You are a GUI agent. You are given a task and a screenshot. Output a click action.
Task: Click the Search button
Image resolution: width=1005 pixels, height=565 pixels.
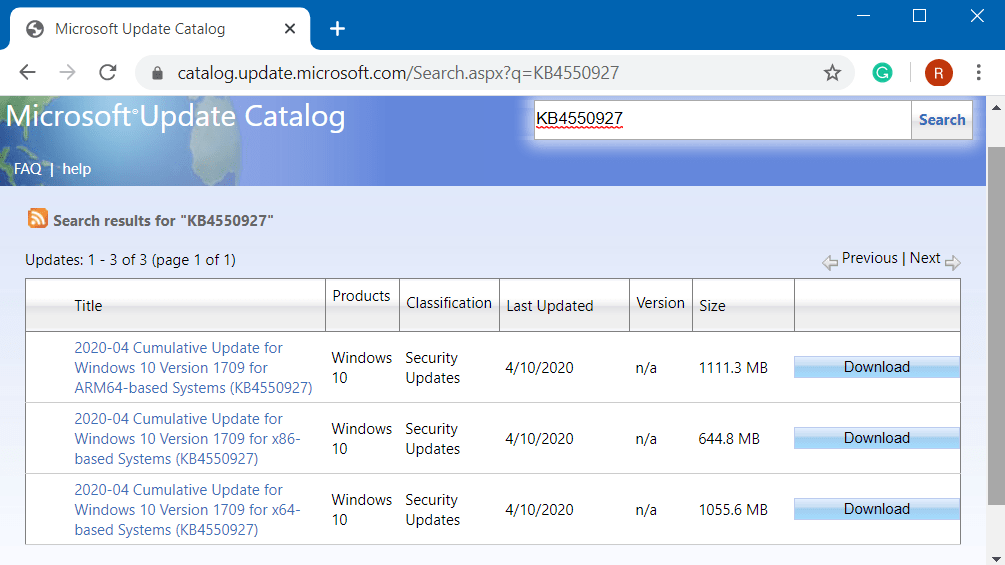(942, 120)
